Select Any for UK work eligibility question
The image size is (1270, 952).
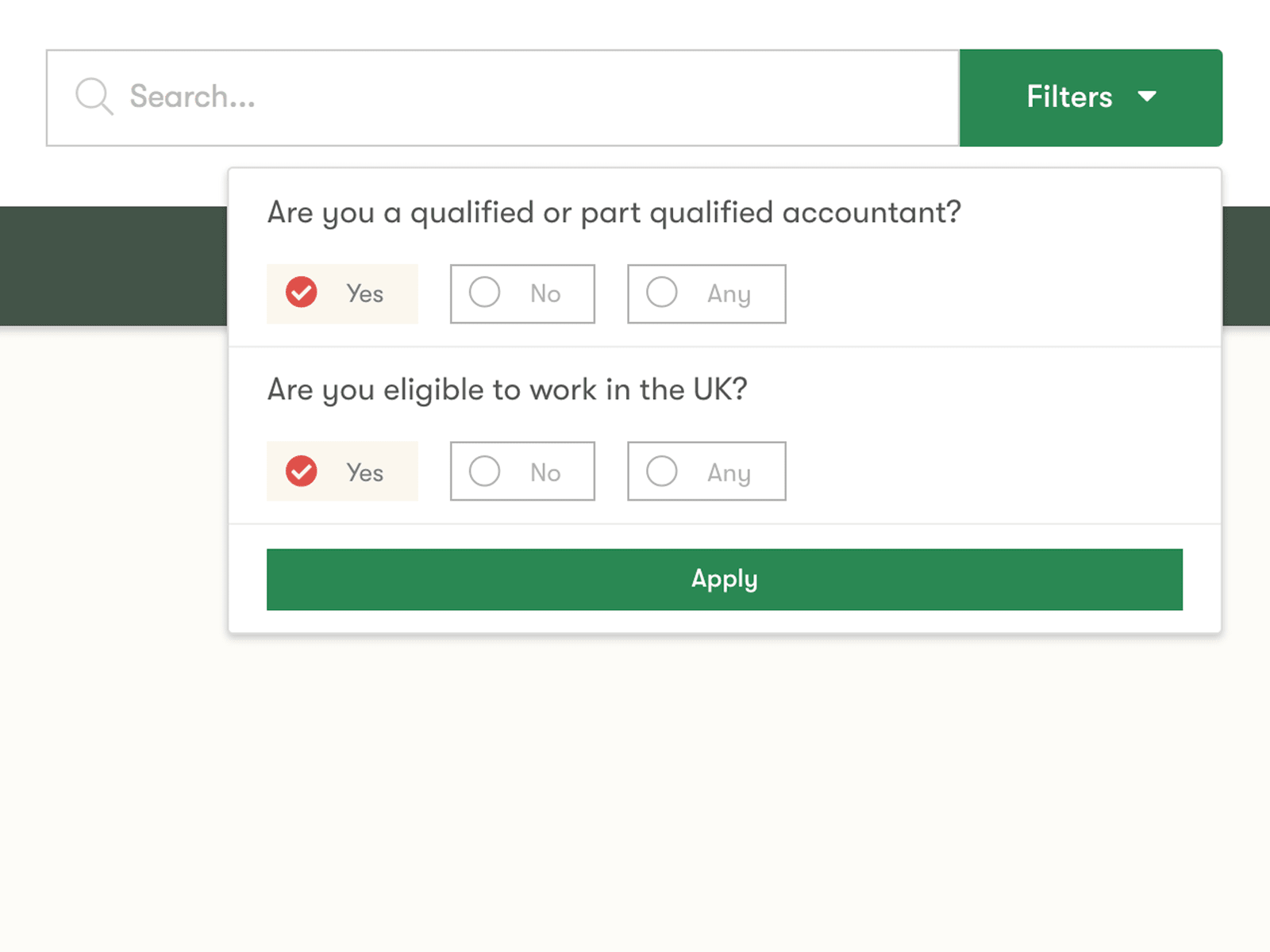coord(706,470)
